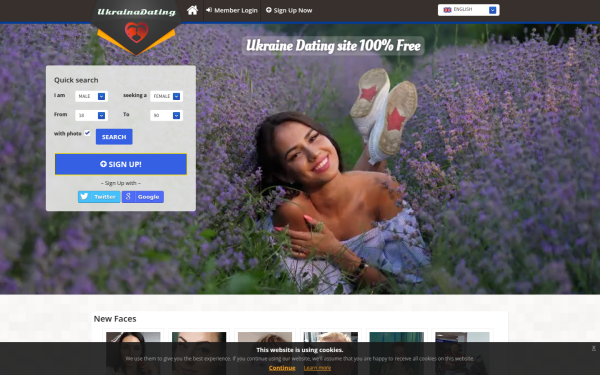Click the 'Quick search' heading
This screenshot has height=375, width=600.
76,80
